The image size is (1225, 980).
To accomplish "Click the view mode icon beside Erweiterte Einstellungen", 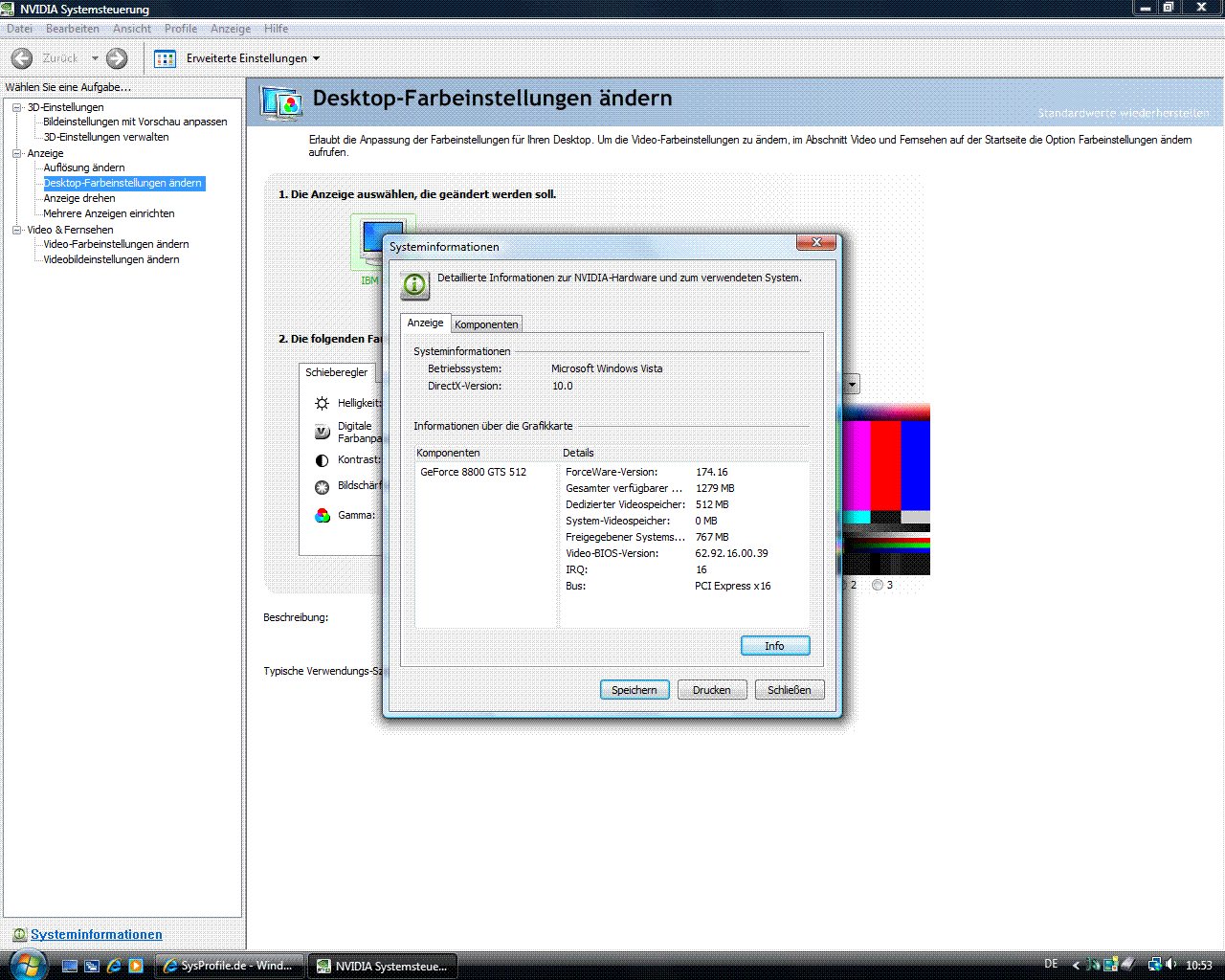I will point(165,58).
